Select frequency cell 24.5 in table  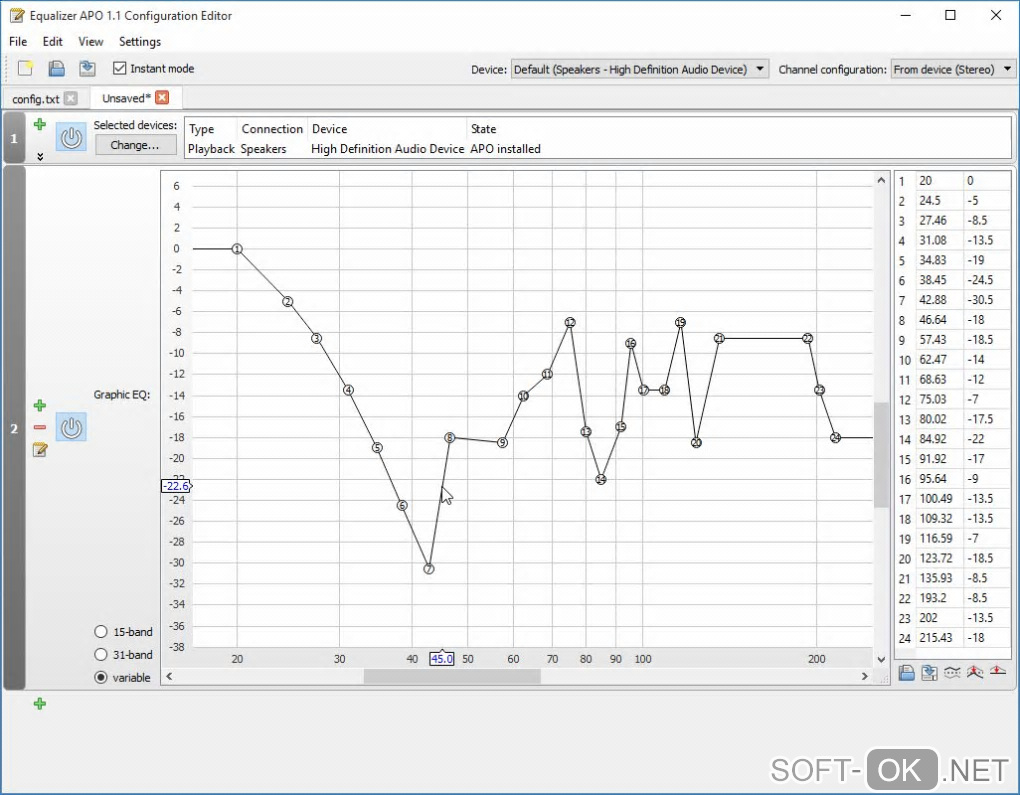click(x=939, y=200)
